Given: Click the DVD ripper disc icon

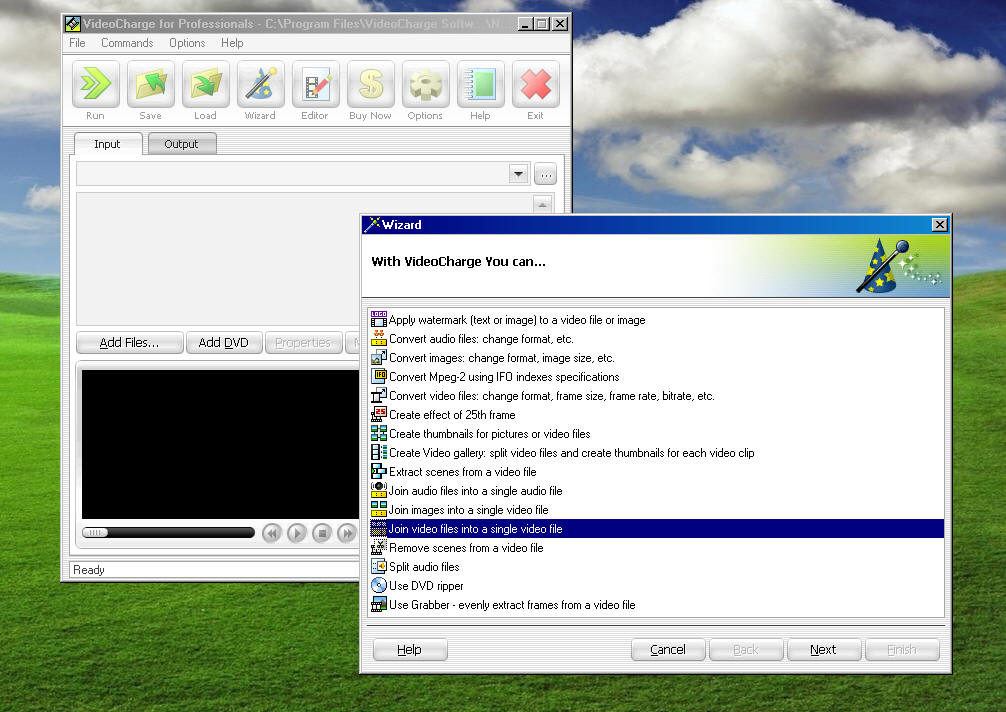Looking at the screenshot, I should click(x=379, y=586).
